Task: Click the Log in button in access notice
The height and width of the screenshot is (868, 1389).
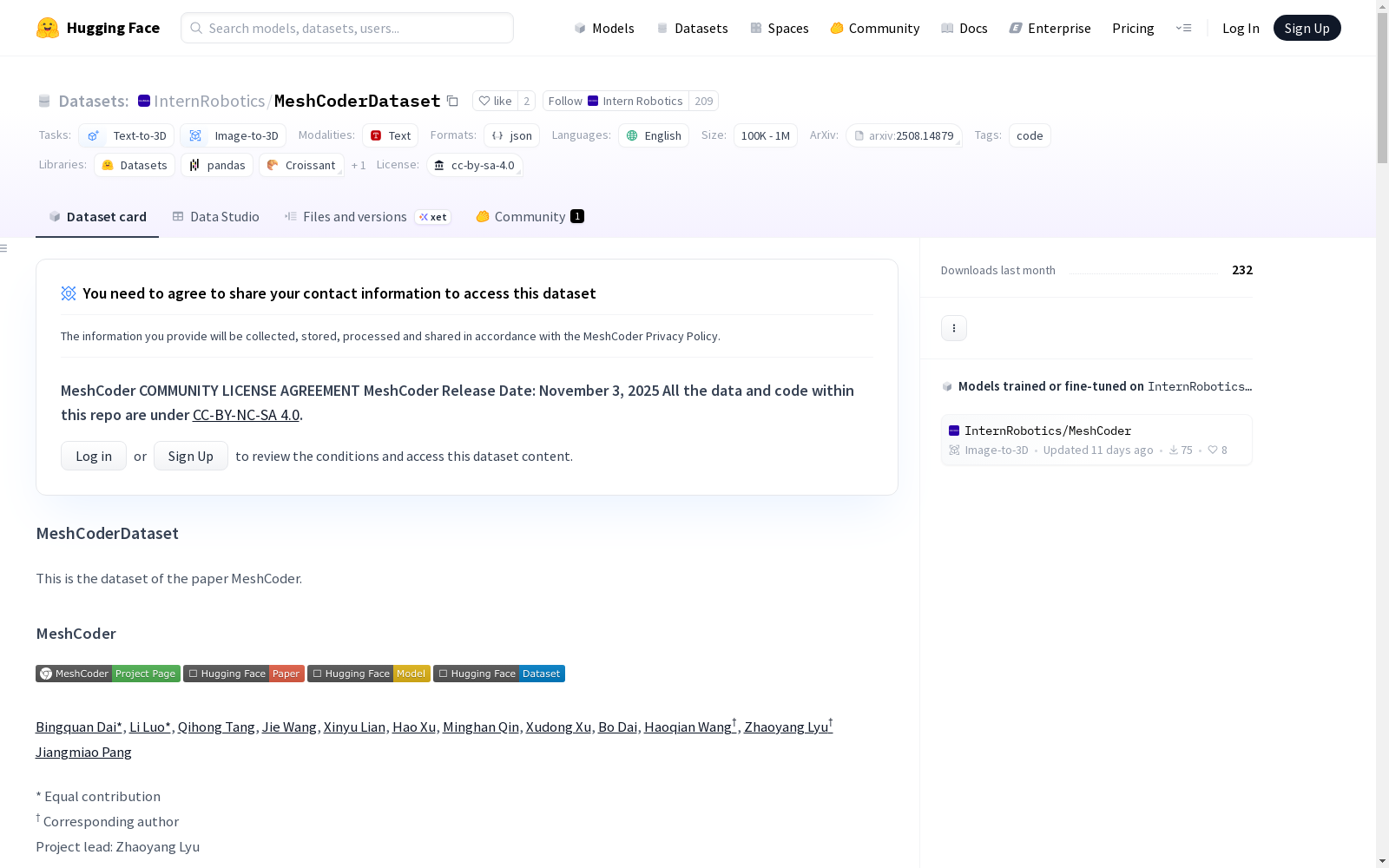Action: (x=94, y=456)
